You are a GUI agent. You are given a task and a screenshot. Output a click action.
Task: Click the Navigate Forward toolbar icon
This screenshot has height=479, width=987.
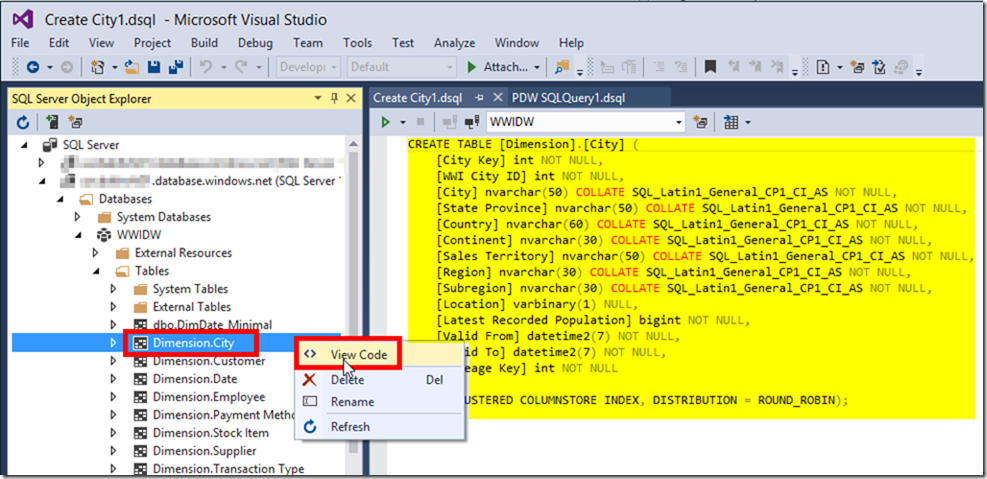[x=67, y=67]
